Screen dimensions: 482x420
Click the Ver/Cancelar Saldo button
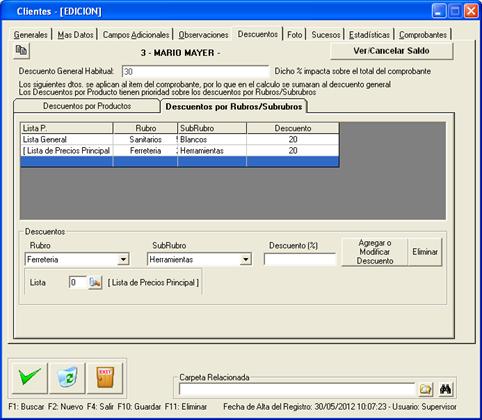coord(391,51)
